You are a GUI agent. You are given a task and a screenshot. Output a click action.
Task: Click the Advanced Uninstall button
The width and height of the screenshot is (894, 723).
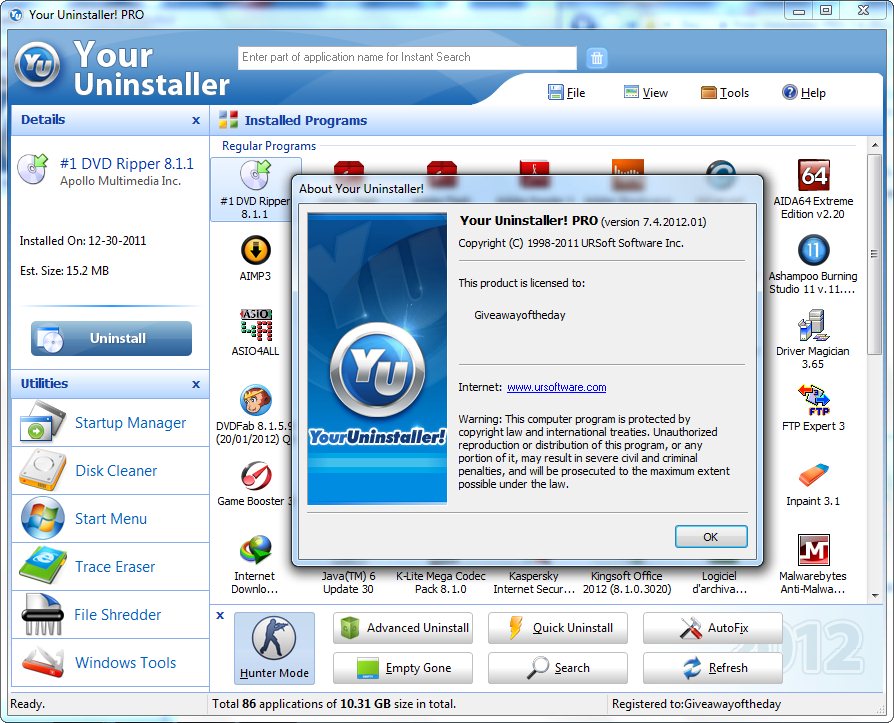click(x=403, y=628)
